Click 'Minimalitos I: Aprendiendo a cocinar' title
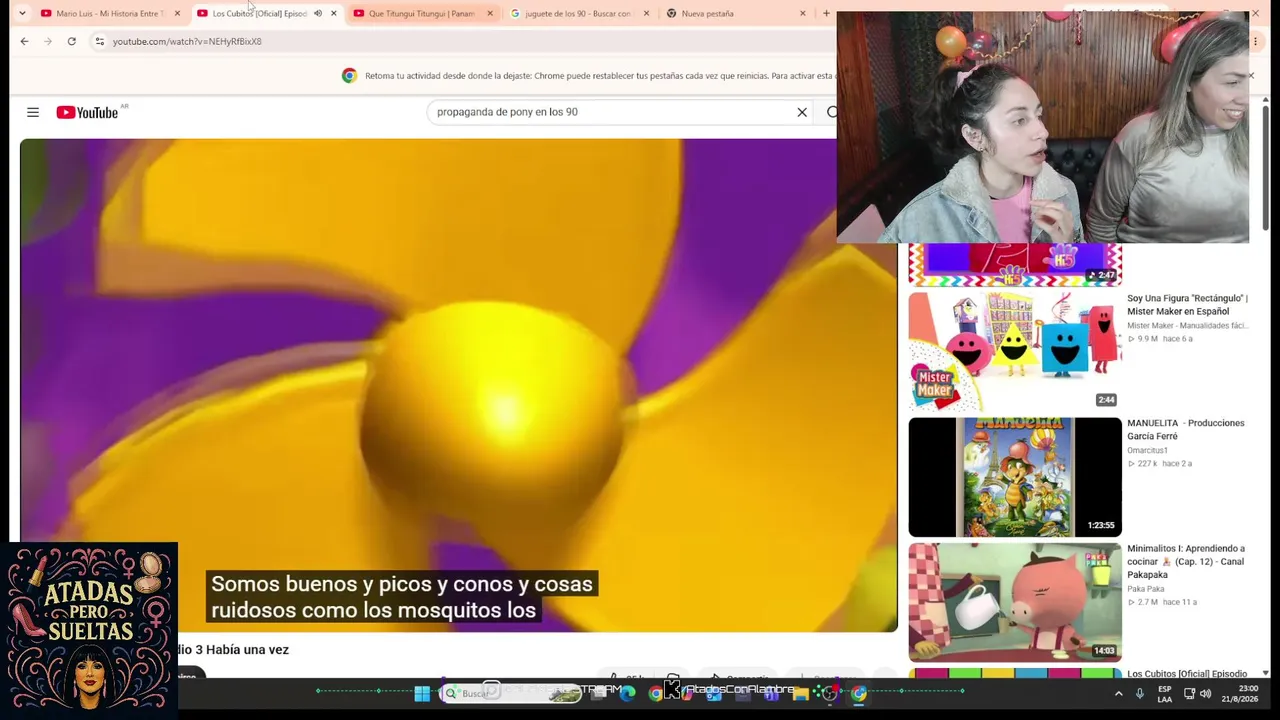 (x=1186, y=561)
